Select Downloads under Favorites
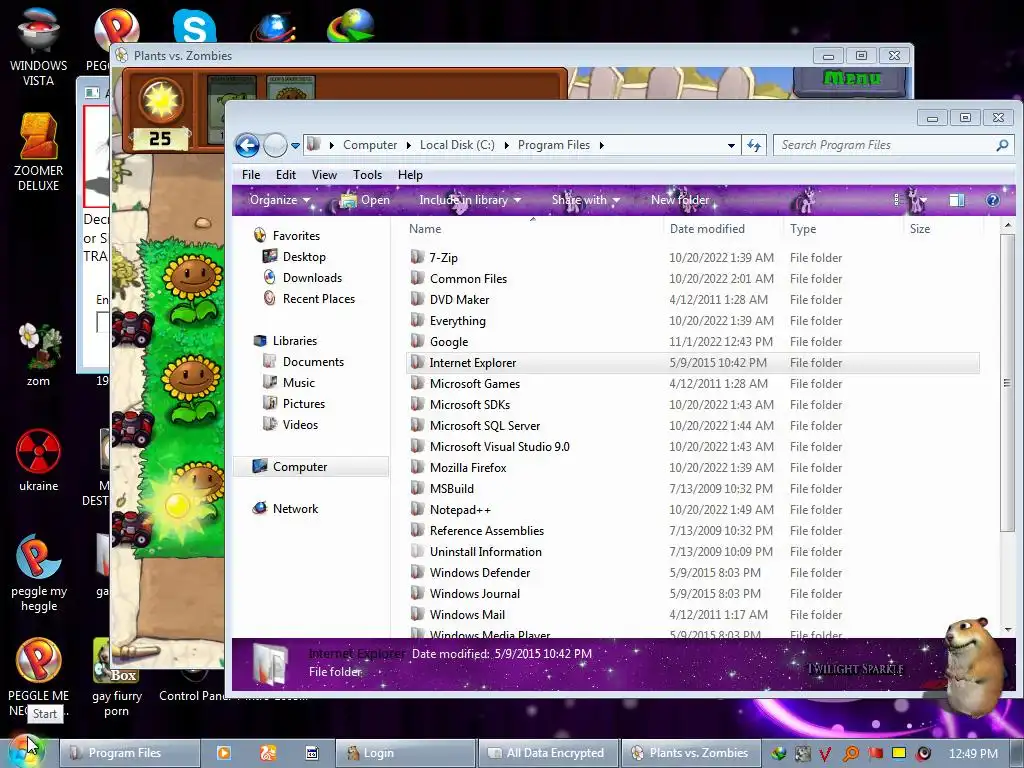The height and width of the screenshot is (768, 1024). point(312,278)
